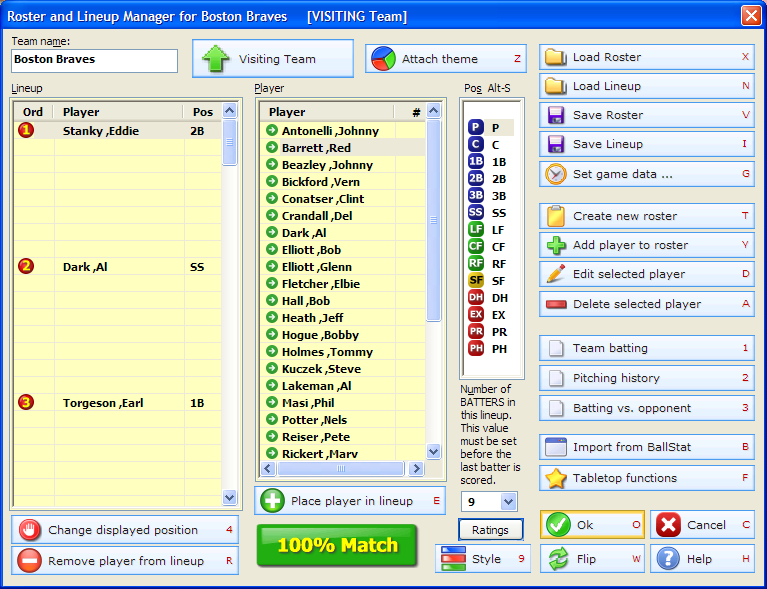
Task: Open Help
Action: click(702, 559)
